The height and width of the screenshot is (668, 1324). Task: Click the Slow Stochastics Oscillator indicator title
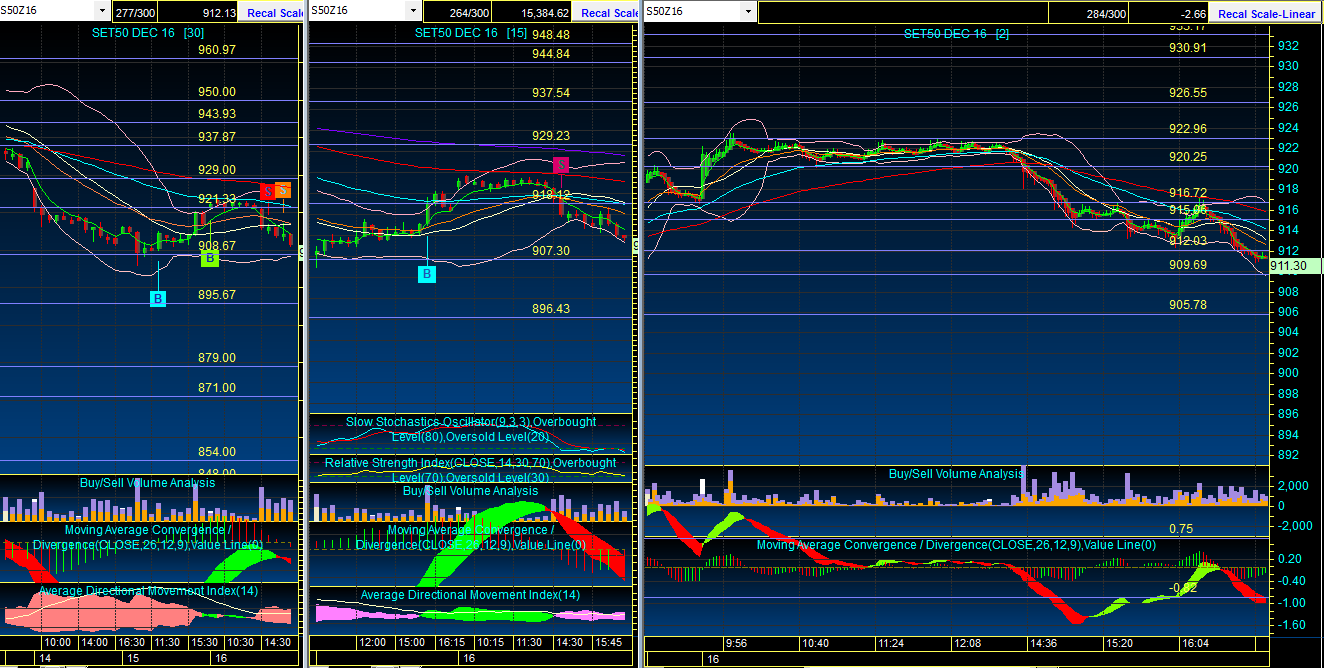coord(471,429)
